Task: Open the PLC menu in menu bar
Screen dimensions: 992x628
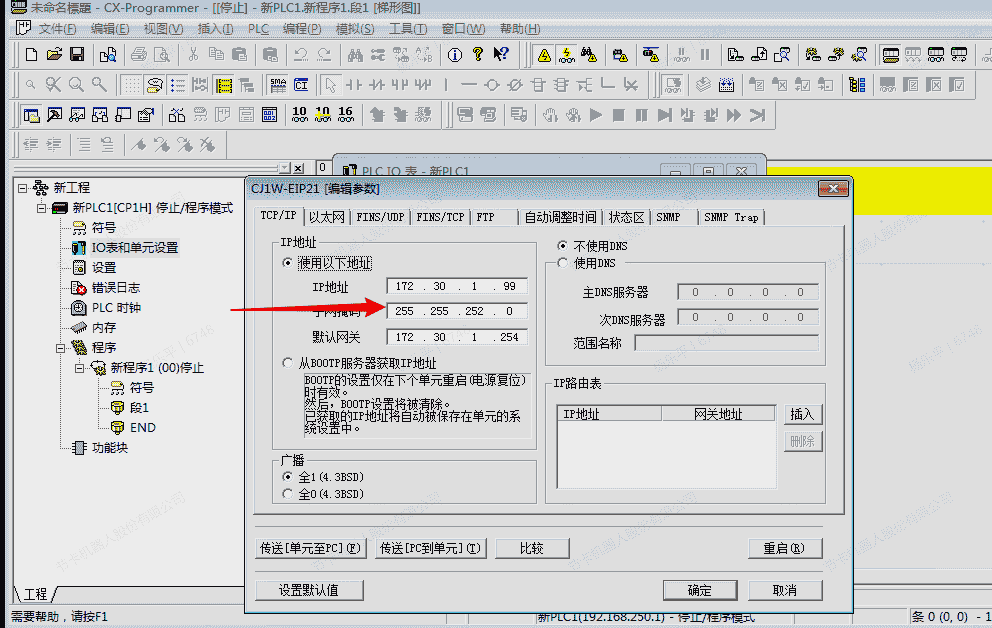Action: coord(258,29)
